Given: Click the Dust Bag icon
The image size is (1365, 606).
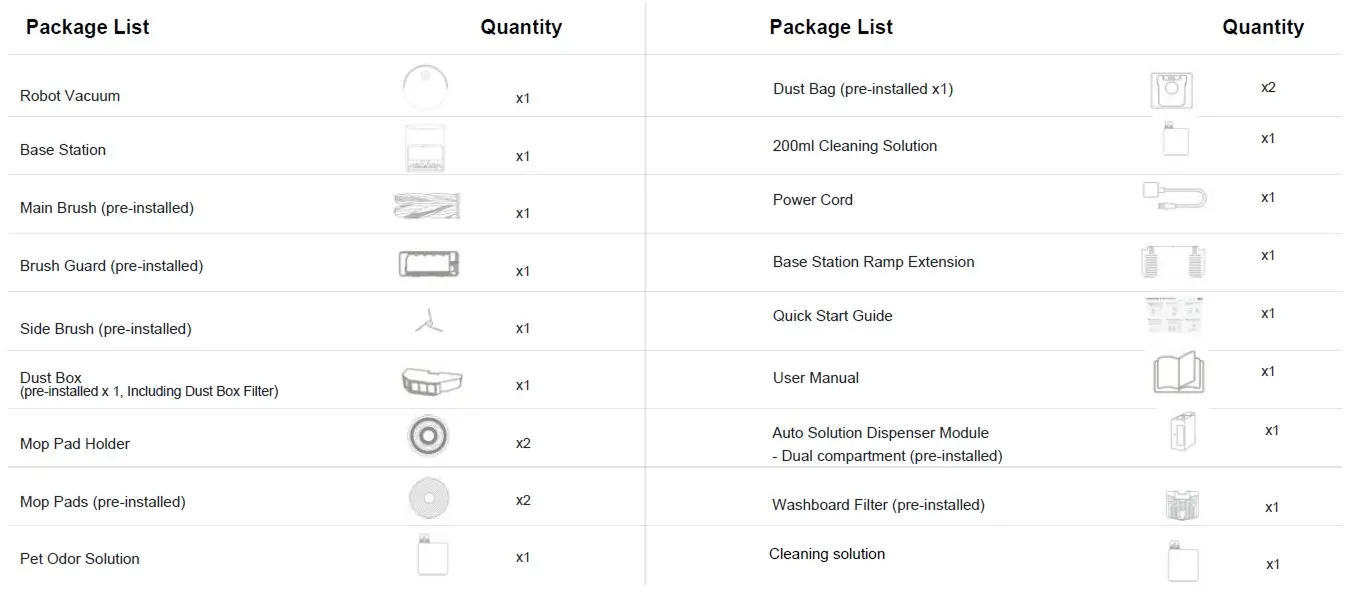Looking at the screenshot, I should tap(1170, 89).
